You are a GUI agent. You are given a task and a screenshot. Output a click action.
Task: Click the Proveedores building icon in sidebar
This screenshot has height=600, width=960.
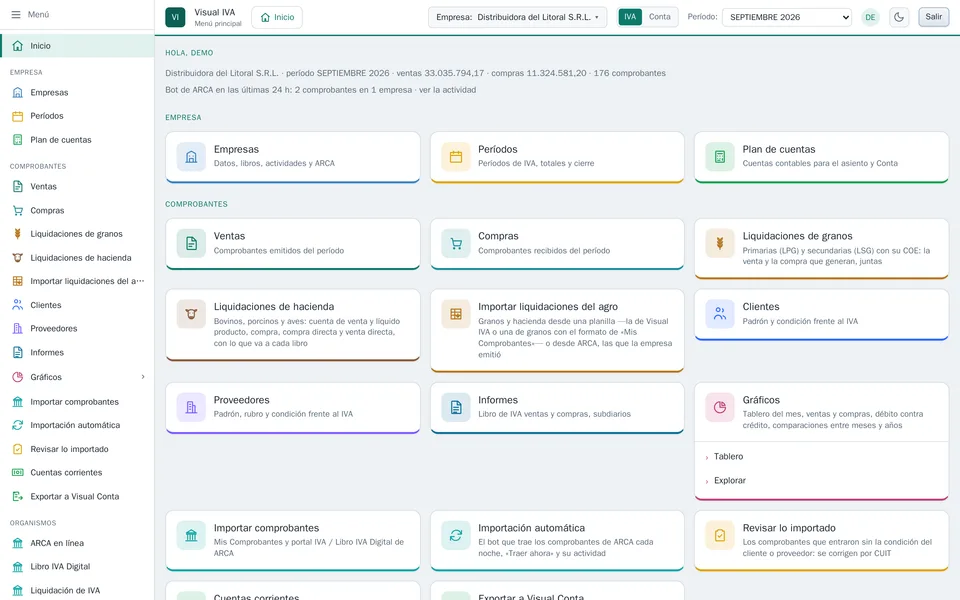click(x=18, y=328)
